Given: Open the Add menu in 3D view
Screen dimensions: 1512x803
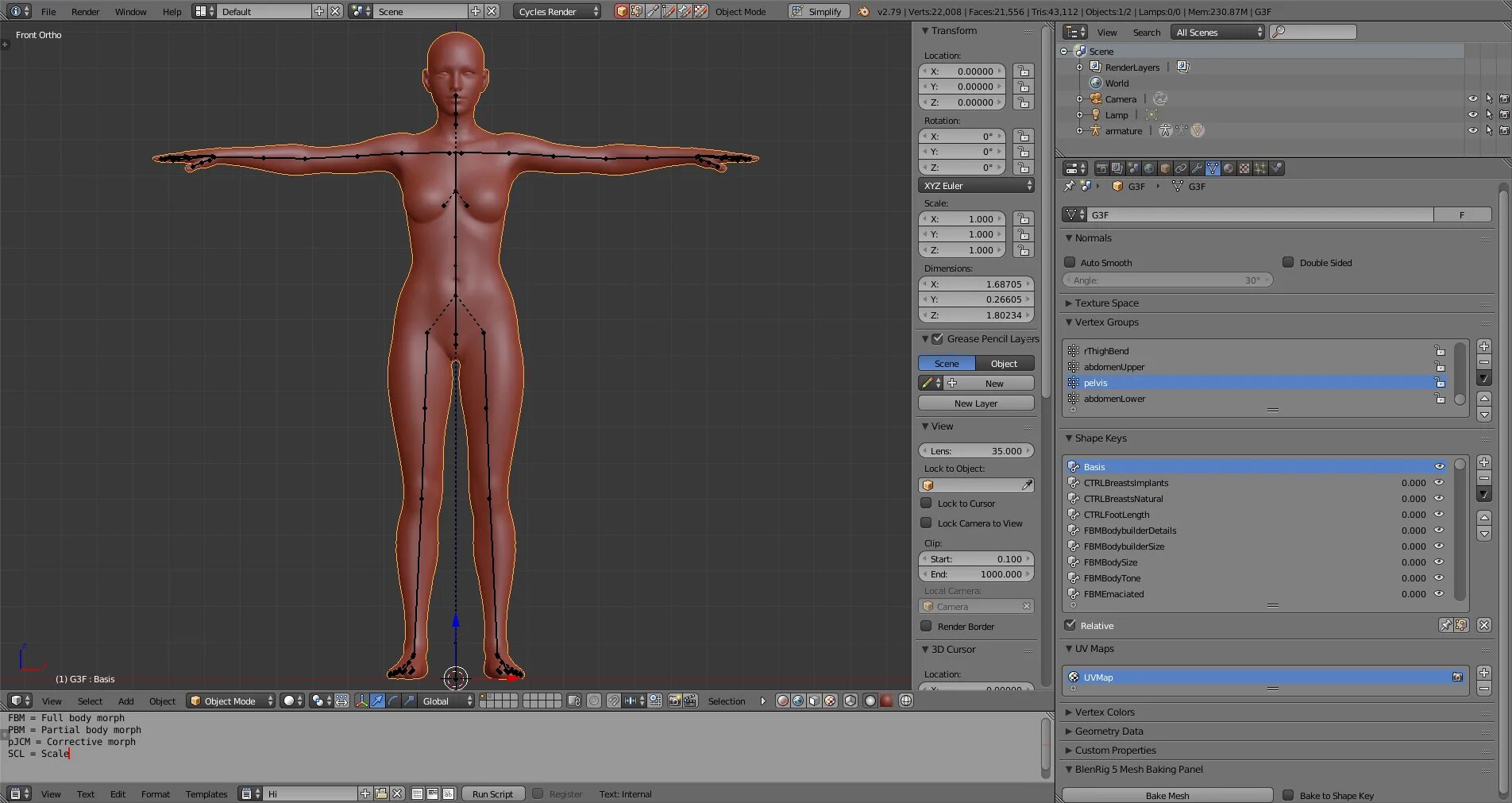Looking at the screenshot, I should 125,701.
